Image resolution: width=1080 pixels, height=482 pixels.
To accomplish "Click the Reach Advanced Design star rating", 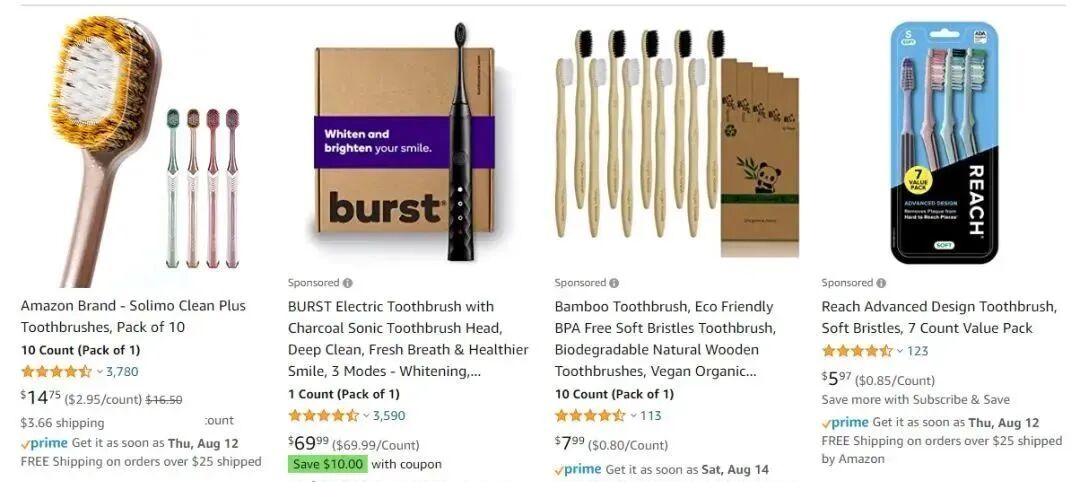I will tap(857, 351).
